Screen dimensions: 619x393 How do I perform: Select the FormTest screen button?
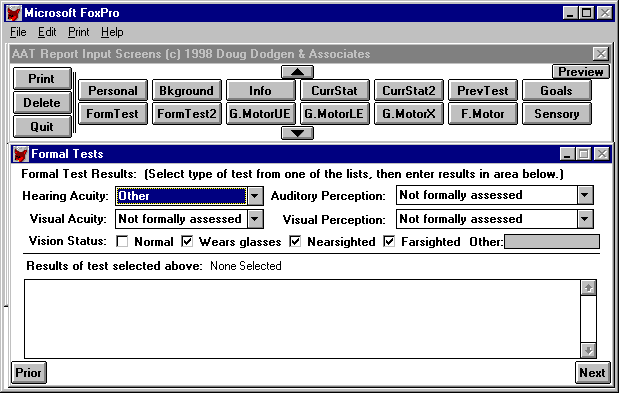click(x=113, y=114)
